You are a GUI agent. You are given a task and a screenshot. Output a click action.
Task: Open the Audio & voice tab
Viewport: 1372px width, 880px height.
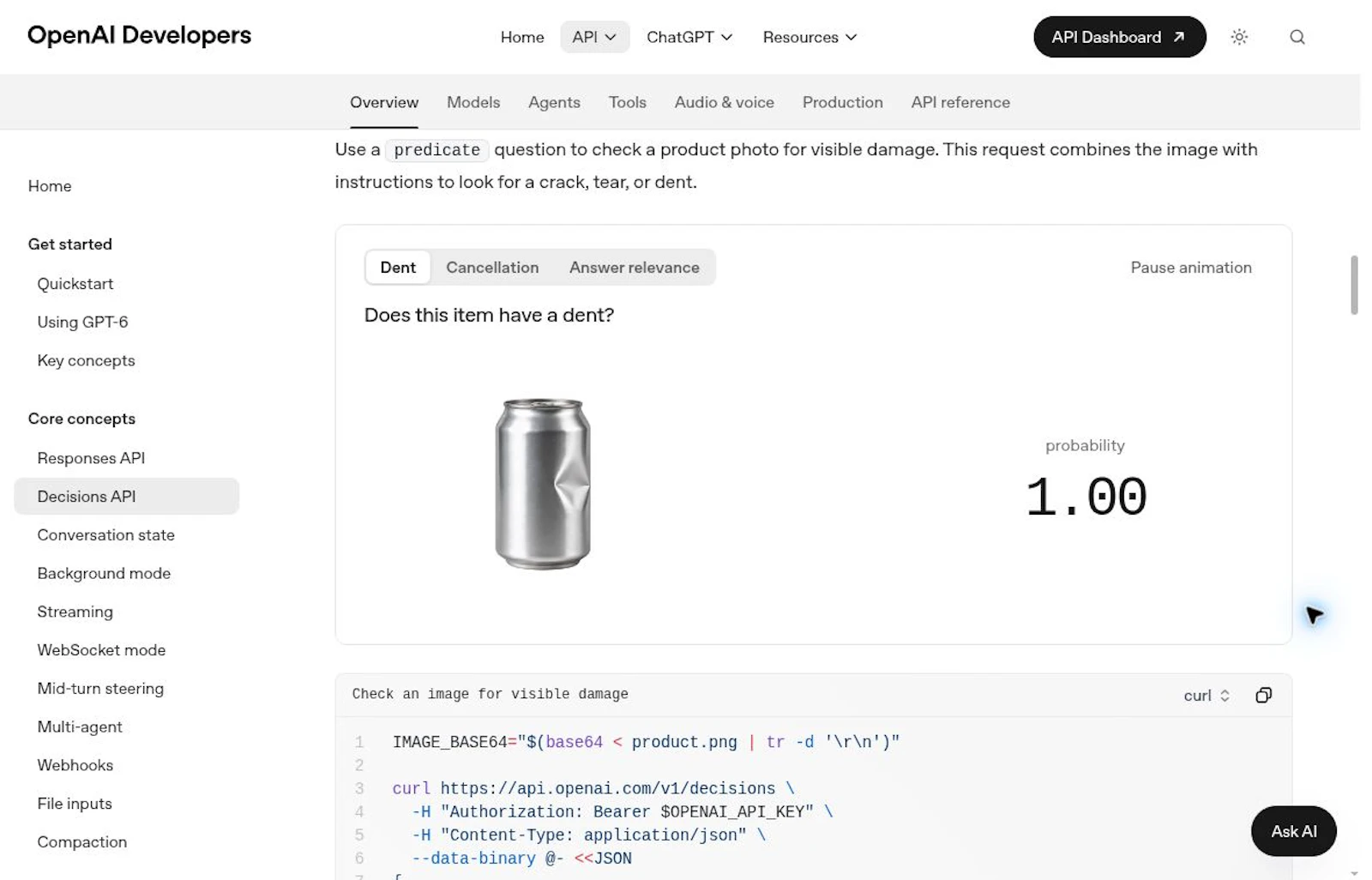tap(724, 102)
